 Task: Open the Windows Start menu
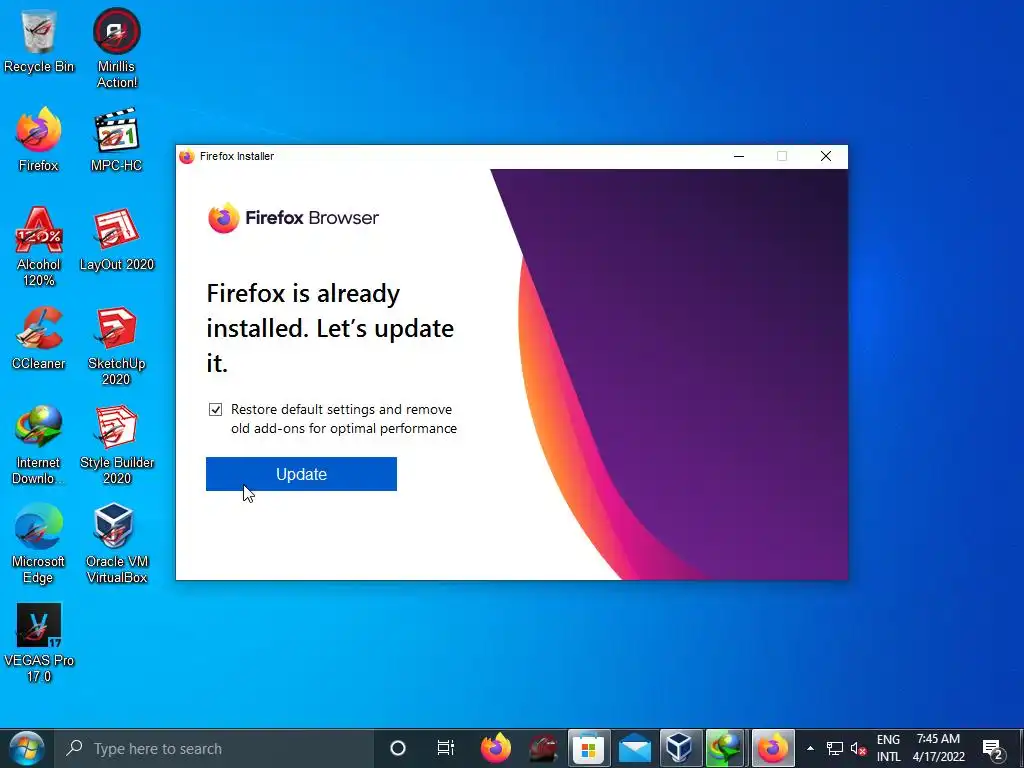[27, 748]
